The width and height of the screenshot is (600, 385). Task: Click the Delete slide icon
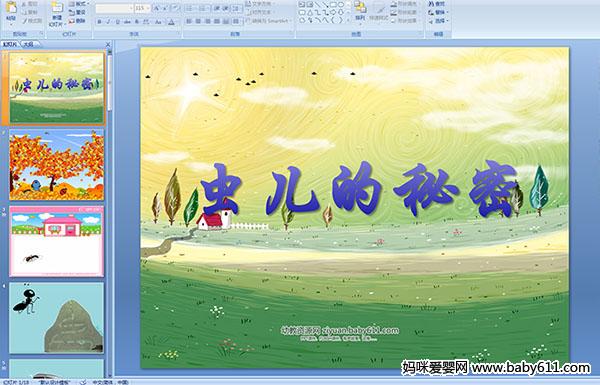point(71,21)
